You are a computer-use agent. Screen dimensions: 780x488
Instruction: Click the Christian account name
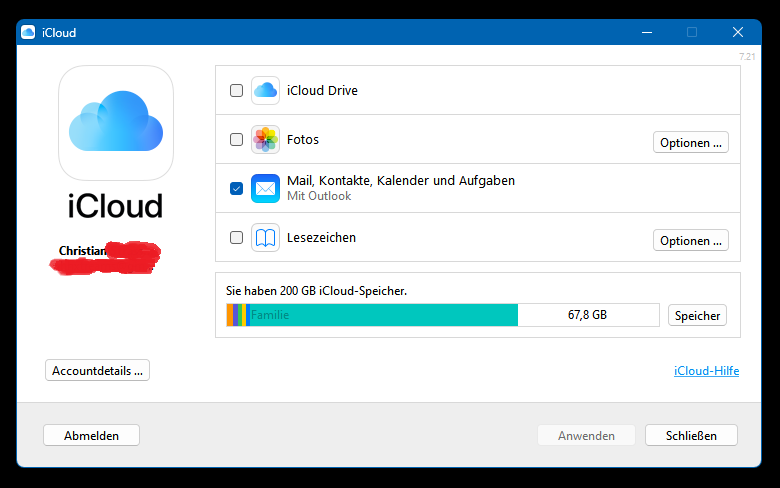(83, 251)
